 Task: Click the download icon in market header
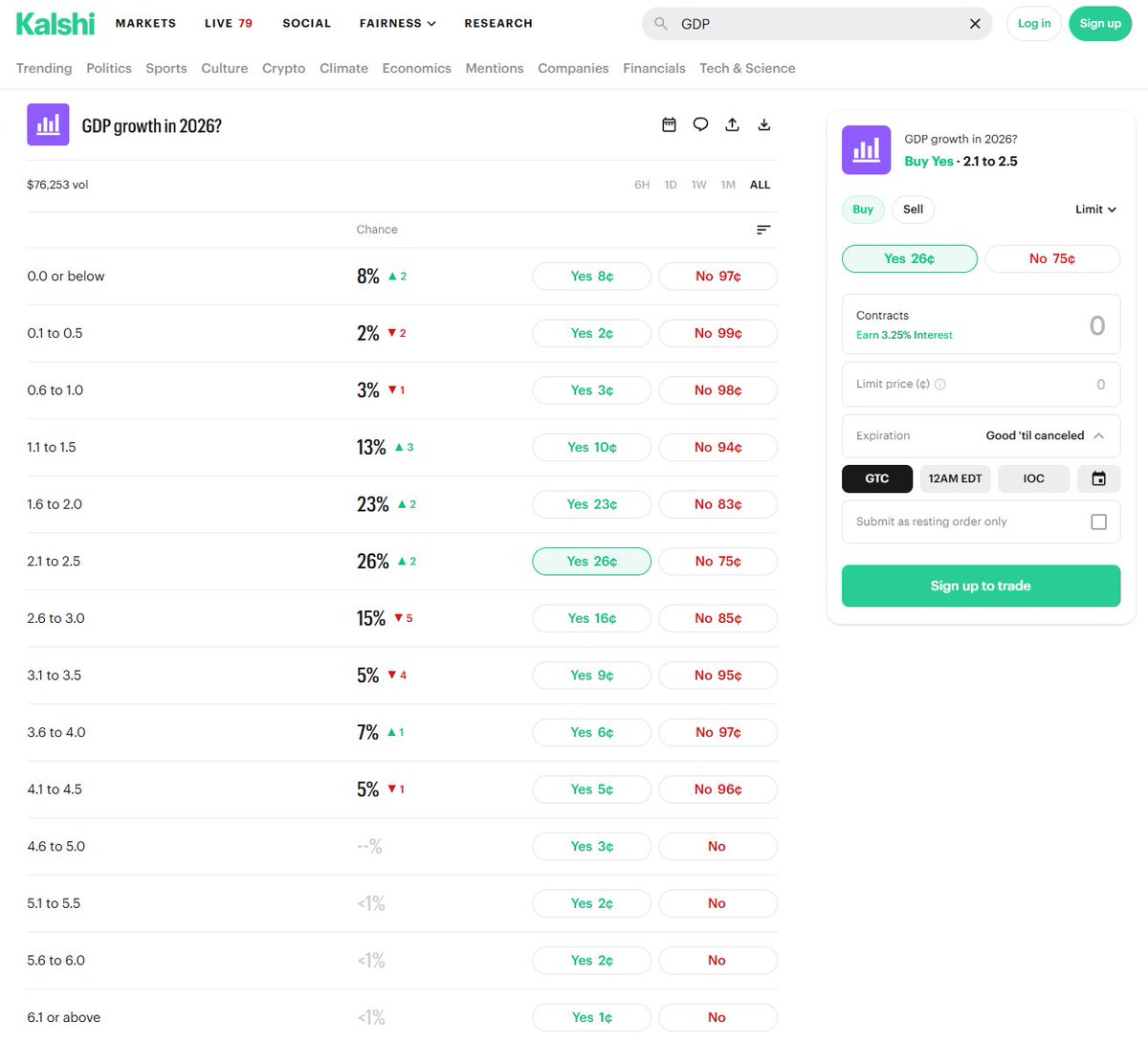tap(763, 124)
